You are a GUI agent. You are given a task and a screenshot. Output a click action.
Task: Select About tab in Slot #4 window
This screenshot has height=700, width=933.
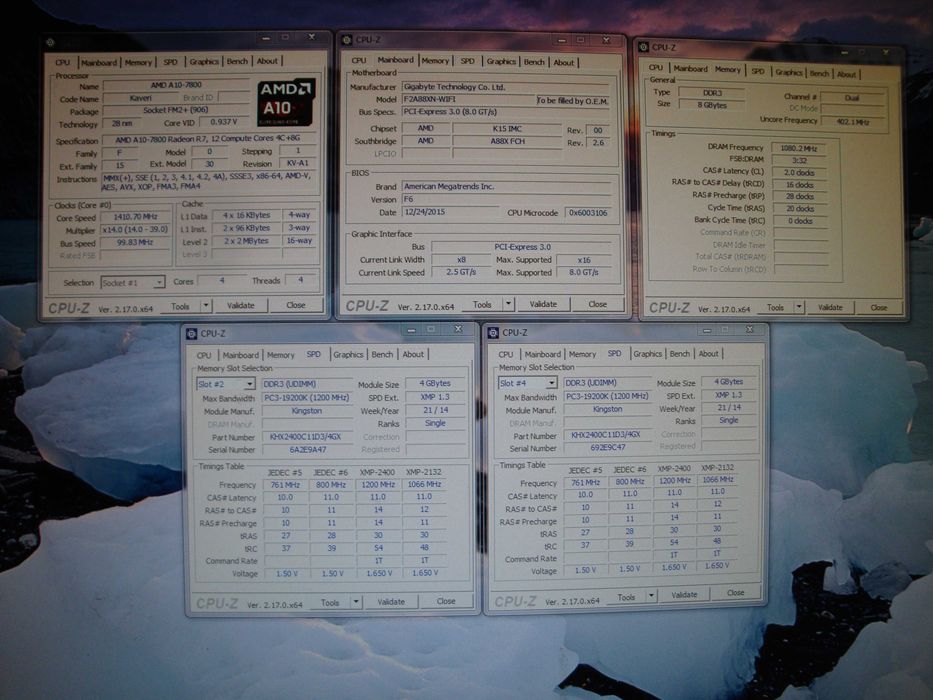tap(708, 354)
